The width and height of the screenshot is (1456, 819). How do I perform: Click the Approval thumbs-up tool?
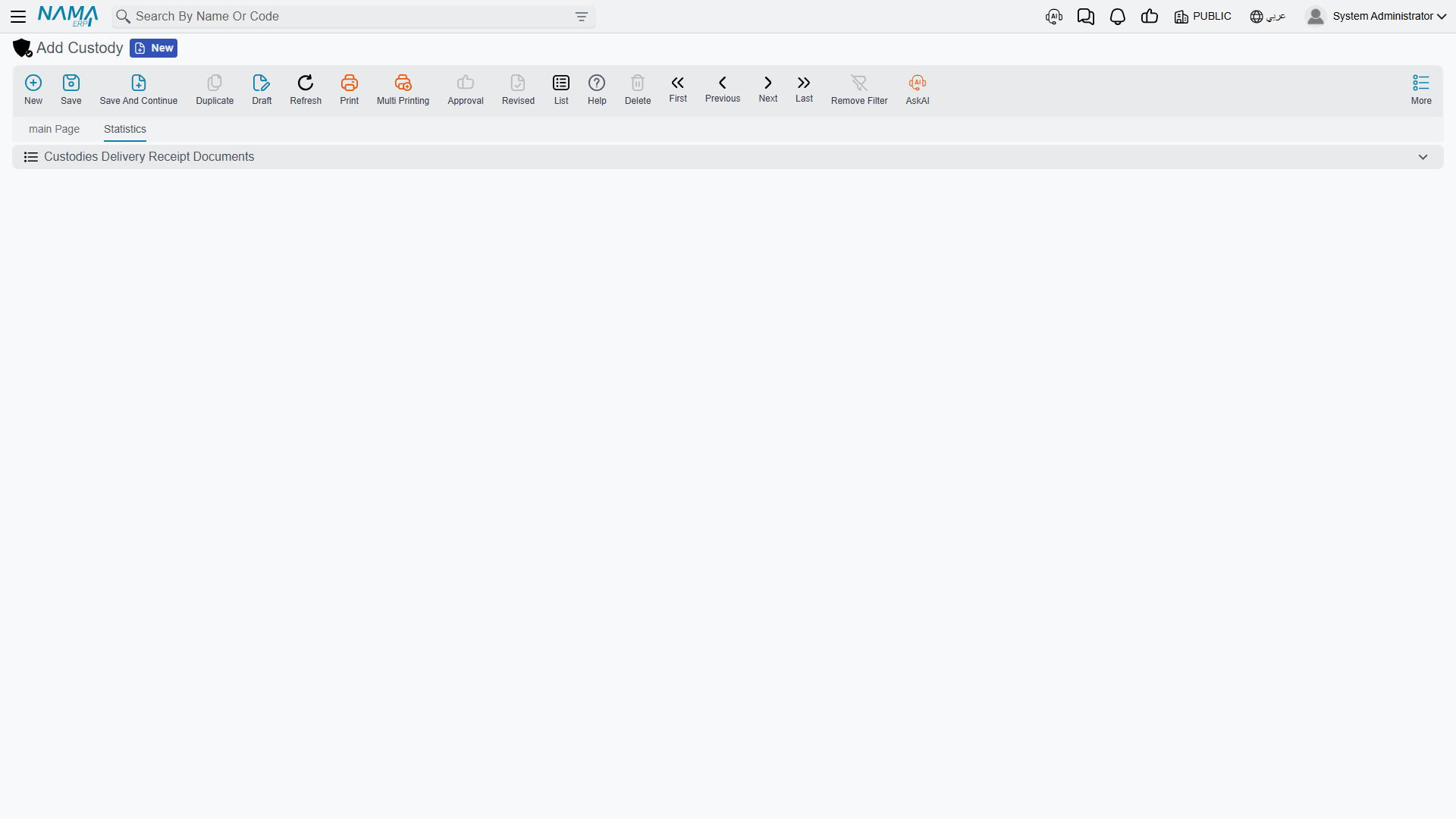(x=466, y=89)
